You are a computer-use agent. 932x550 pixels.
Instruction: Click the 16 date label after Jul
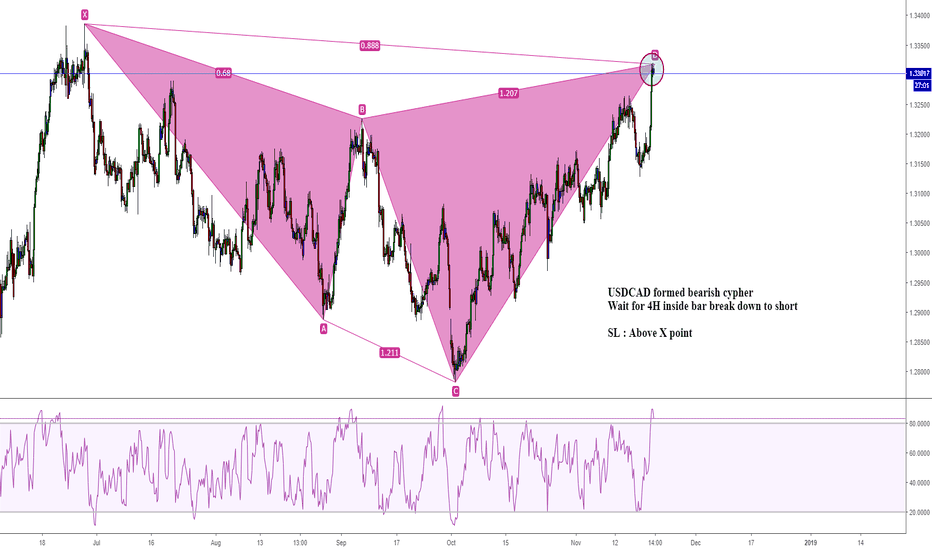(151, 543)
